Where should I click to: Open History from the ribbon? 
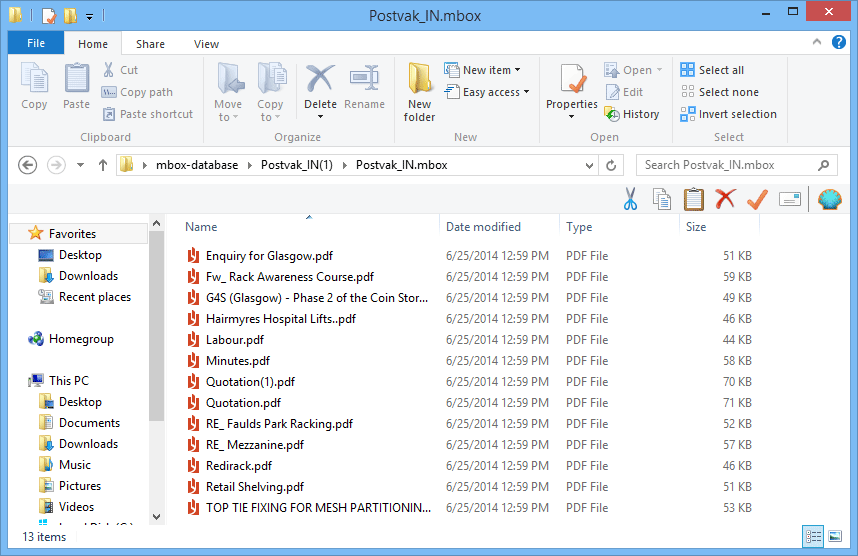click(x=632, y=114)
